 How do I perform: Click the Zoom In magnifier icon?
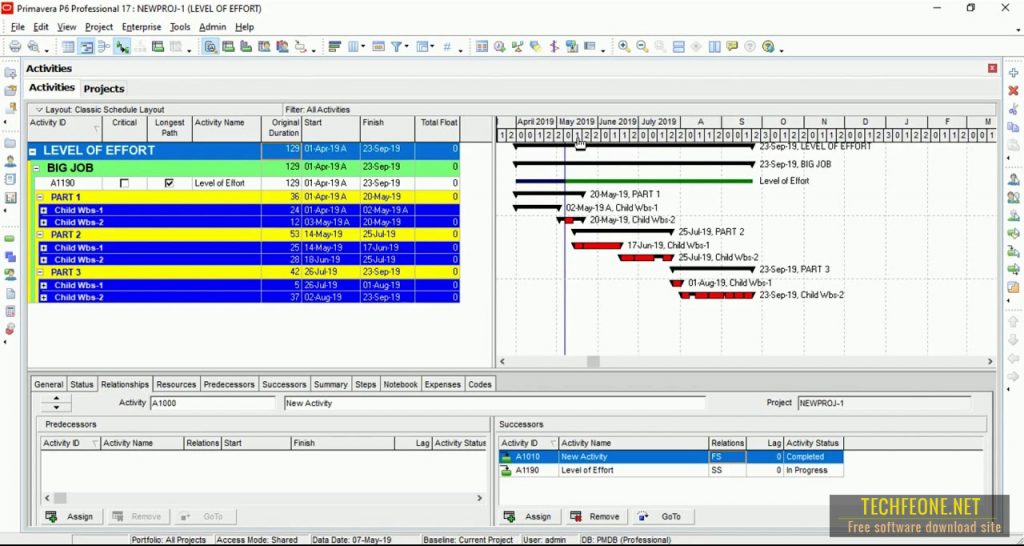click(624, 46)
